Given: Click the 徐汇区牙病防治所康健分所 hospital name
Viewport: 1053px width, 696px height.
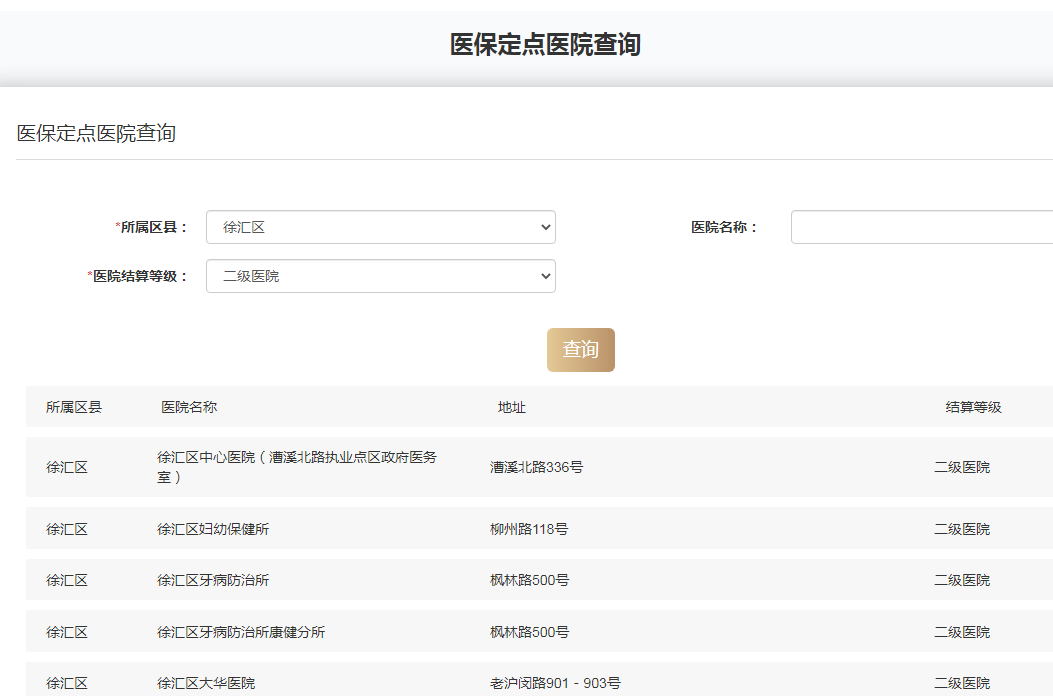Looking at the screenshot, I should coord(241,632).
